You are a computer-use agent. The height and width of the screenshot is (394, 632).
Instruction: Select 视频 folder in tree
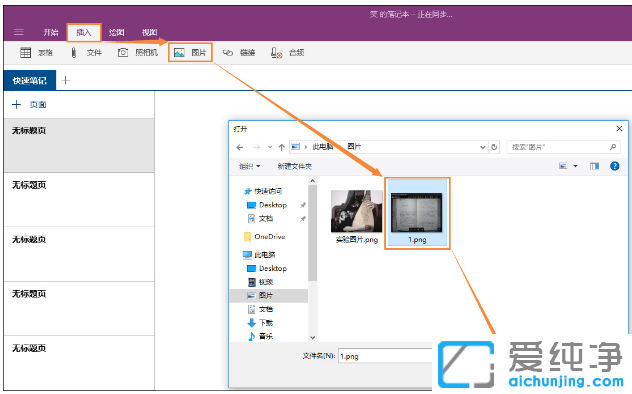click(x=260, y=282)
